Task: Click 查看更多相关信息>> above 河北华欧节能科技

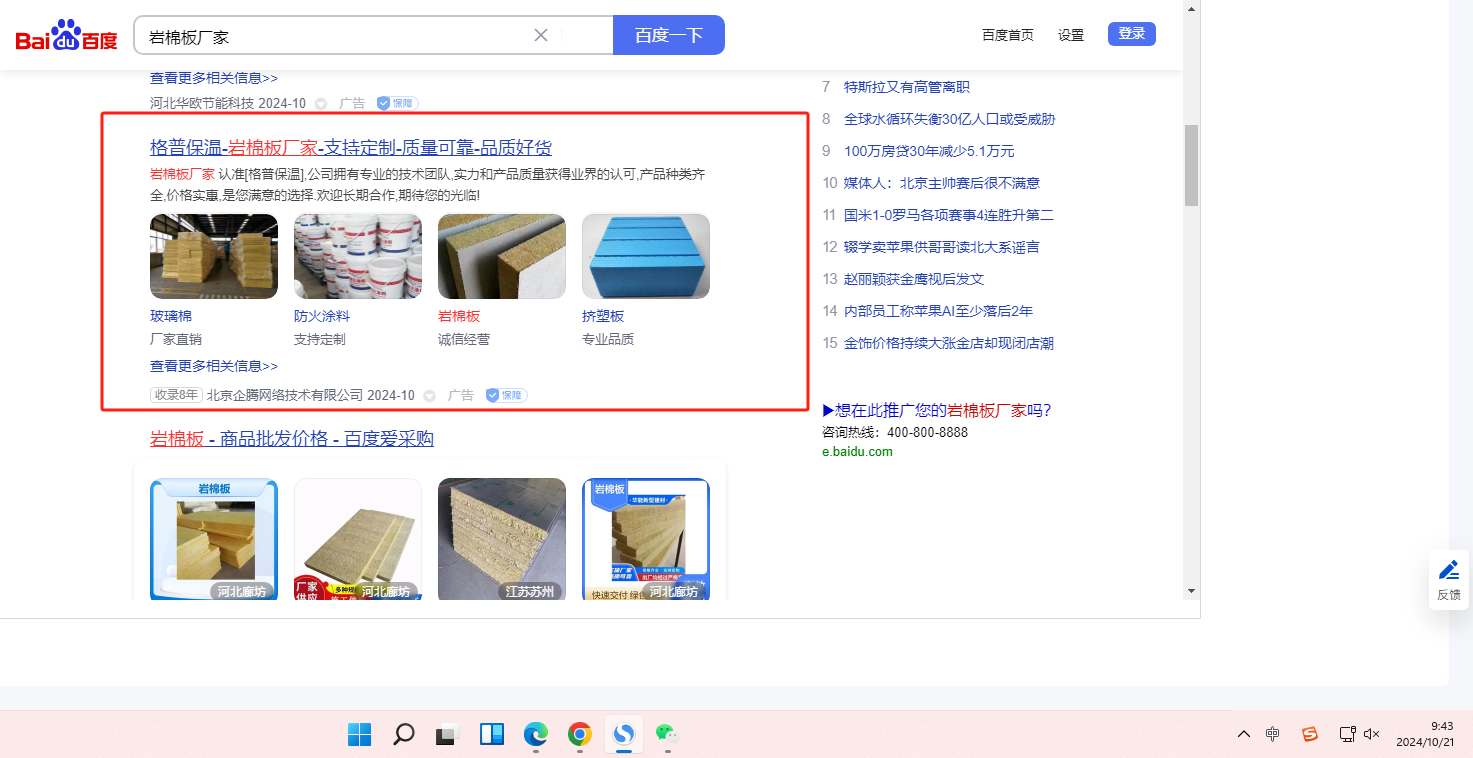Action: click(214, 78)
